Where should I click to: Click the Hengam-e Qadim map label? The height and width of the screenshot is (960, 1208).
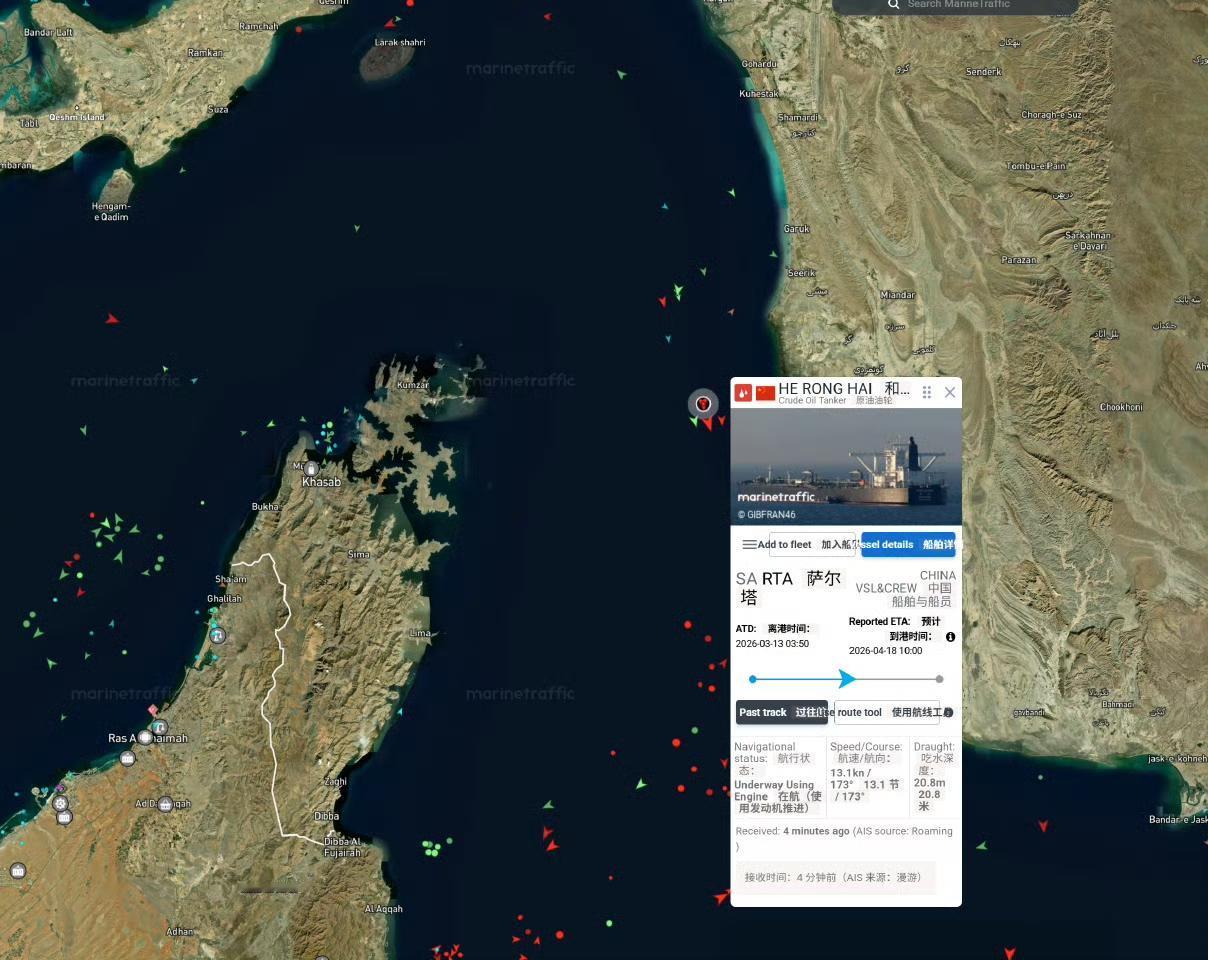pos(111,212)
